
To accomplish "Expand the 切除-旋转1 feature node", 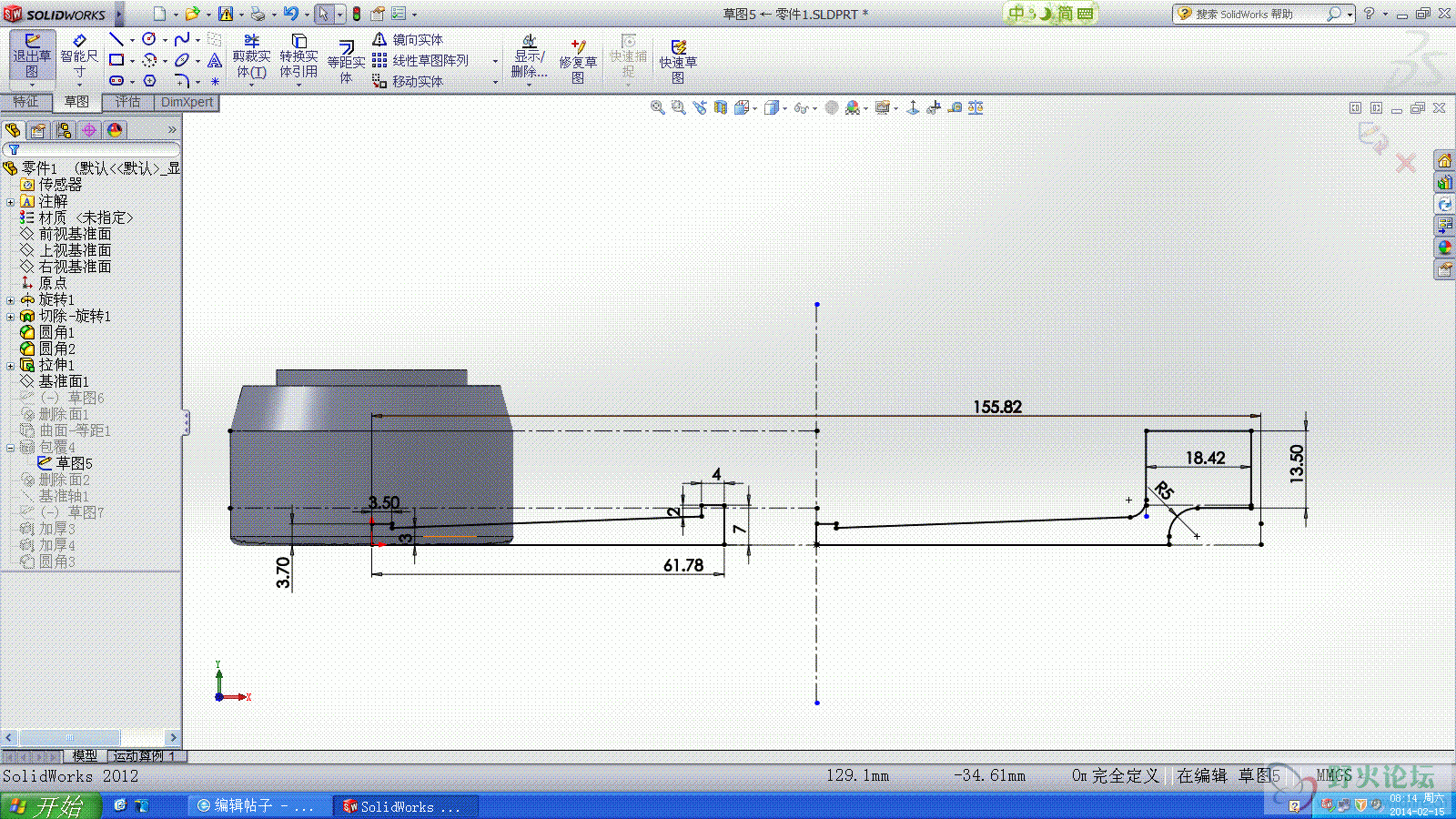I will click(10, 317).
